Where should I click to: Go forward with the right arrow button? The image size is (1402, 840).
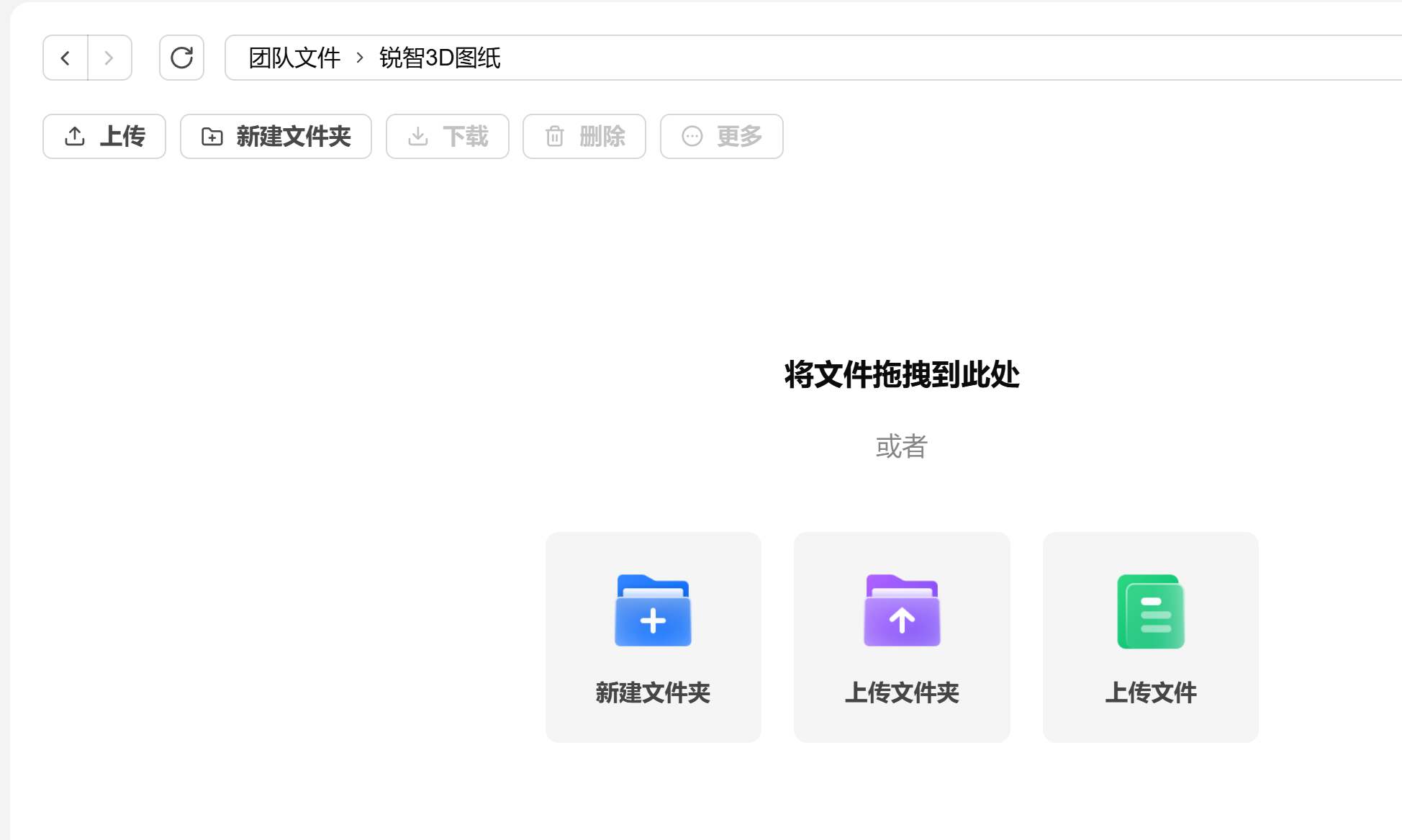(x=109, y=58)
